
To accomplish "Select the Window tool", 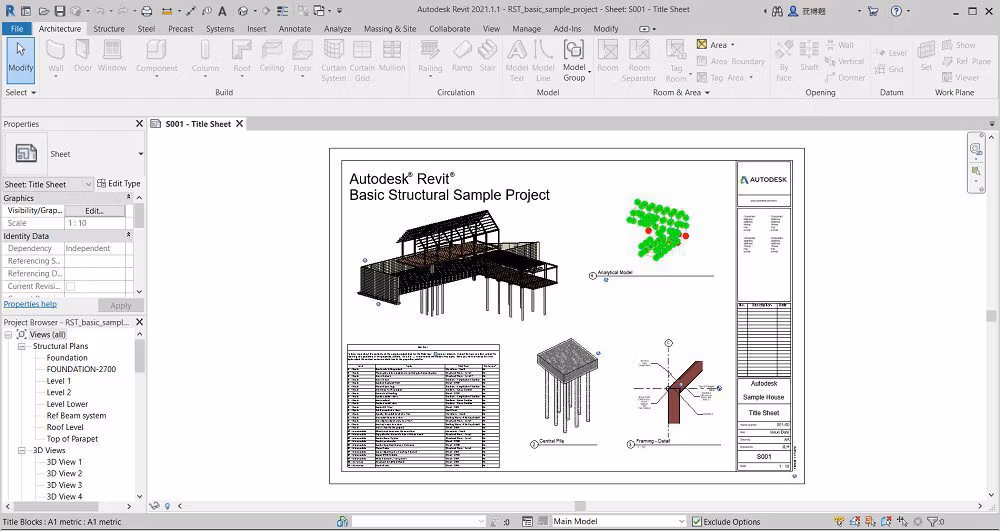I will tap(112, 55).
